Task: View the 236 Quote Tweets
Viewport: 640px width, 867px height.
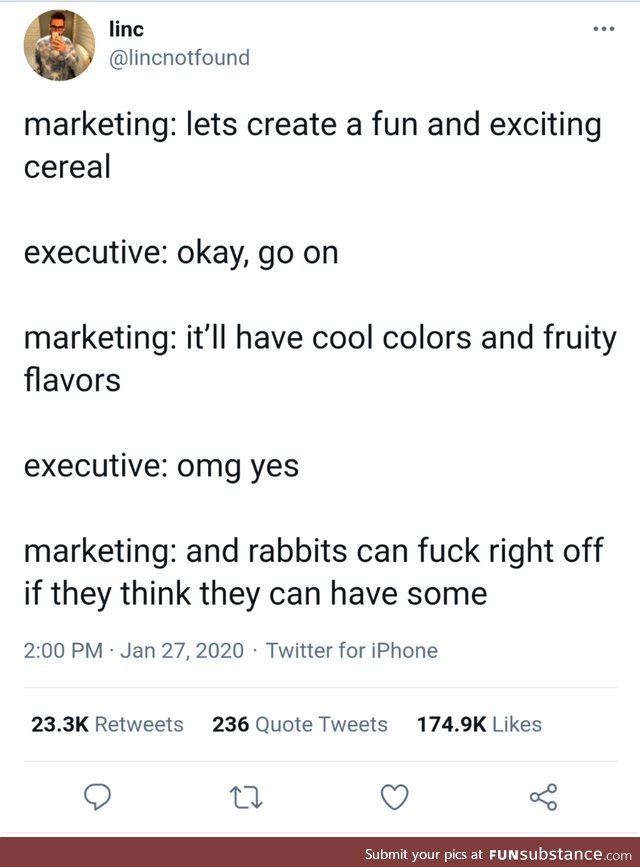Action: 299,724
